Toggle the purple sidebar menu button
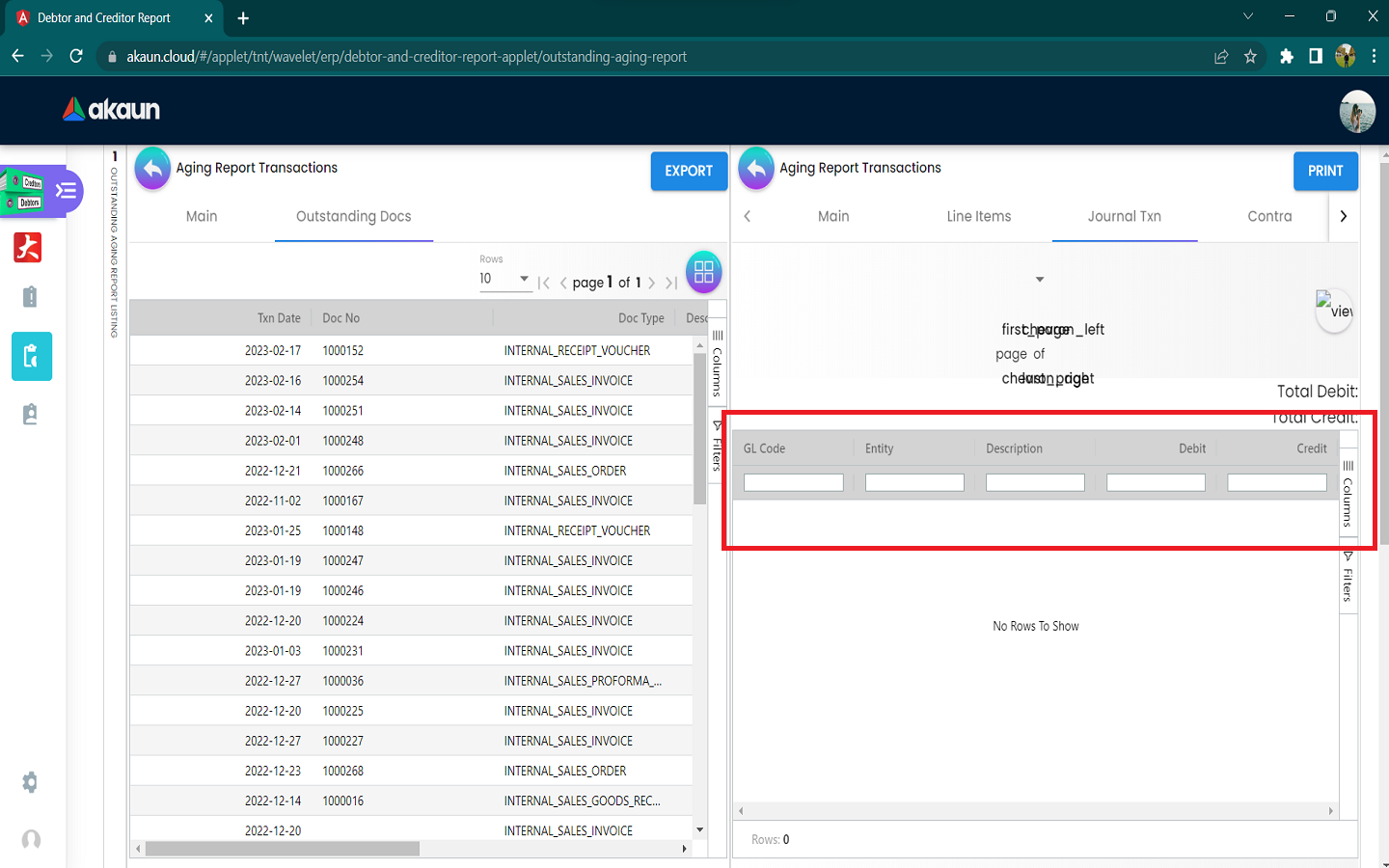Screen dimensions: 1389x868 (66, 191)
